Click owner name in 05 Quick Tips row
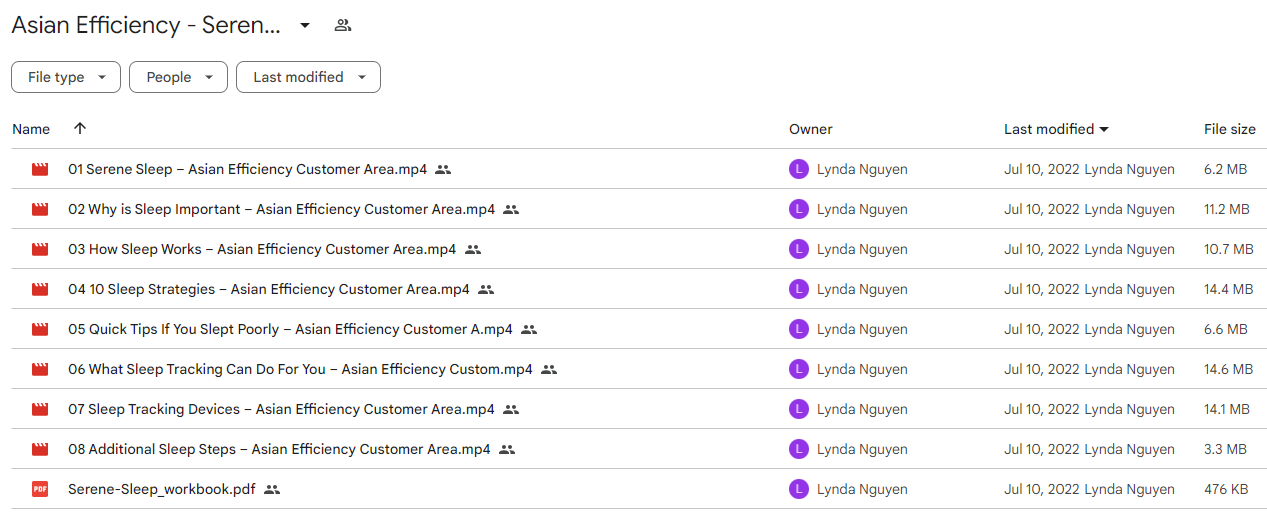1267x525 pixels. pyautogui.click(x=862, y=330)
